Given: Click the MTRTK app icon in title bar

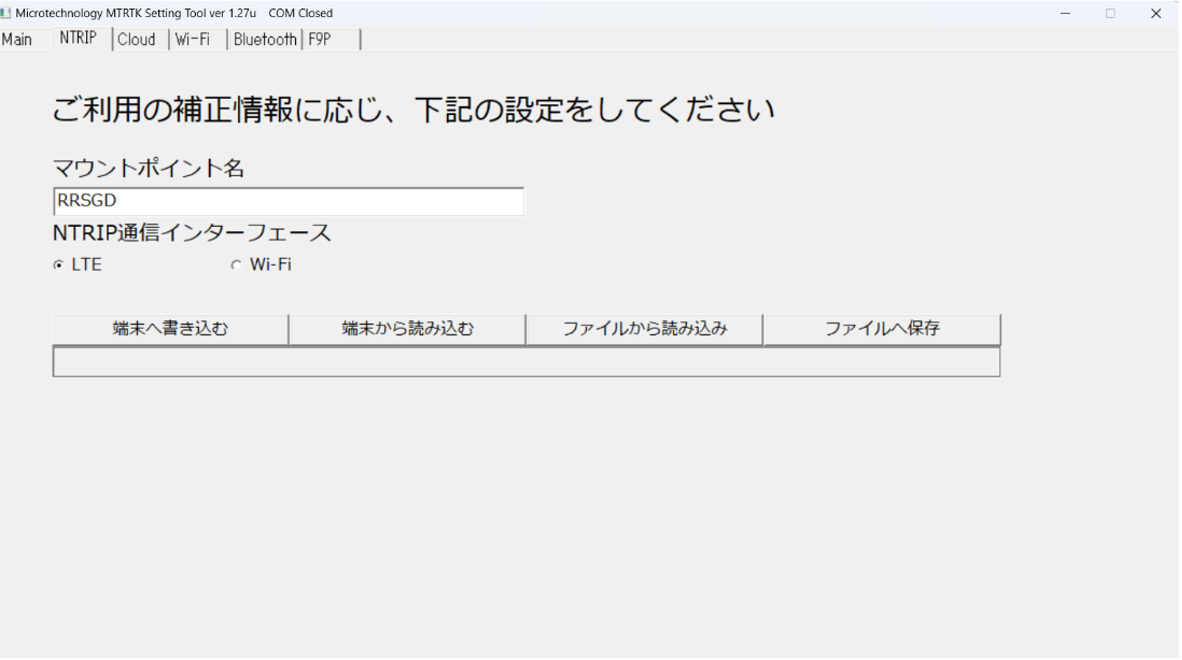Looking at the screenshot, I should point(6,13).
